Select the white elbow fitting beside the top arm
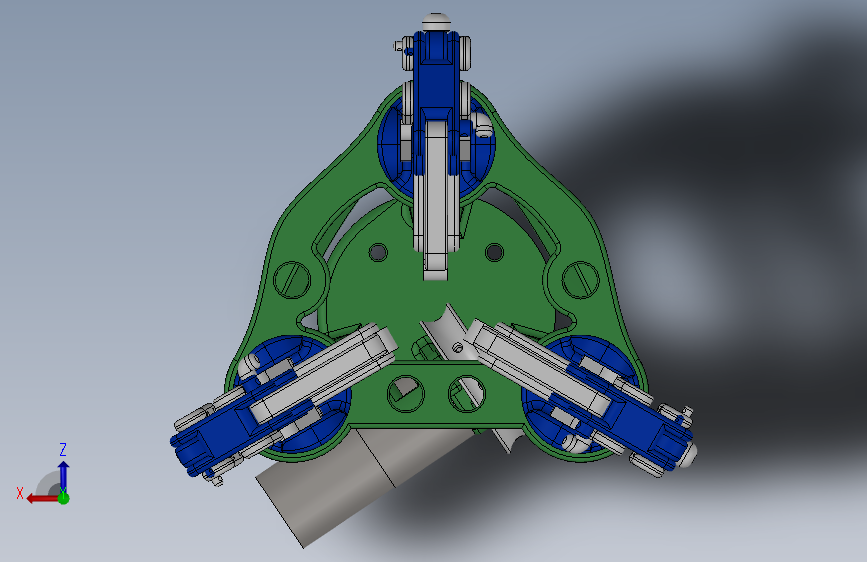 [x=481, y=124]
